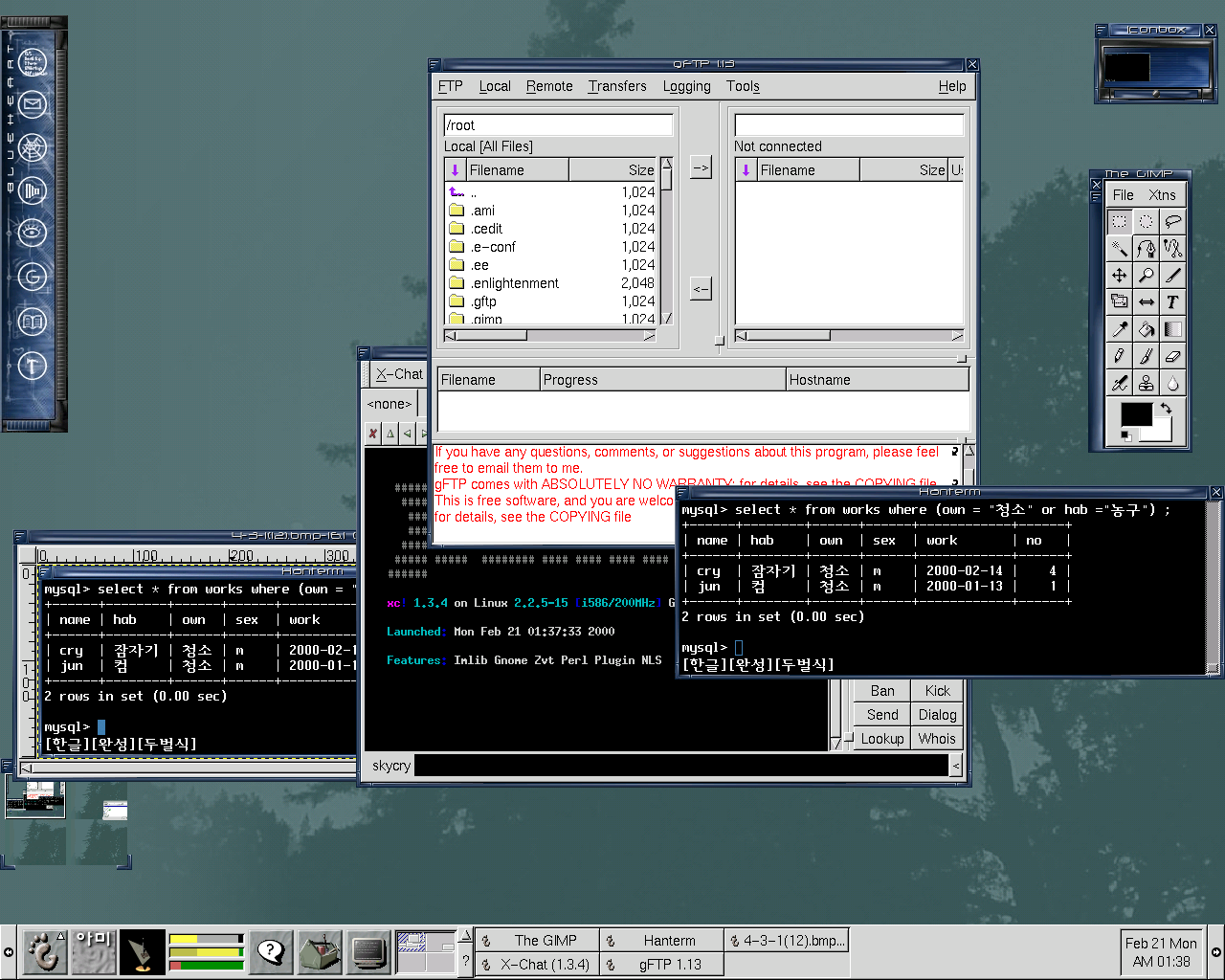Select the Intelligent Scissors tool
The height and width of the screenshot is (980, 1225).
[x=1172, y=248]
